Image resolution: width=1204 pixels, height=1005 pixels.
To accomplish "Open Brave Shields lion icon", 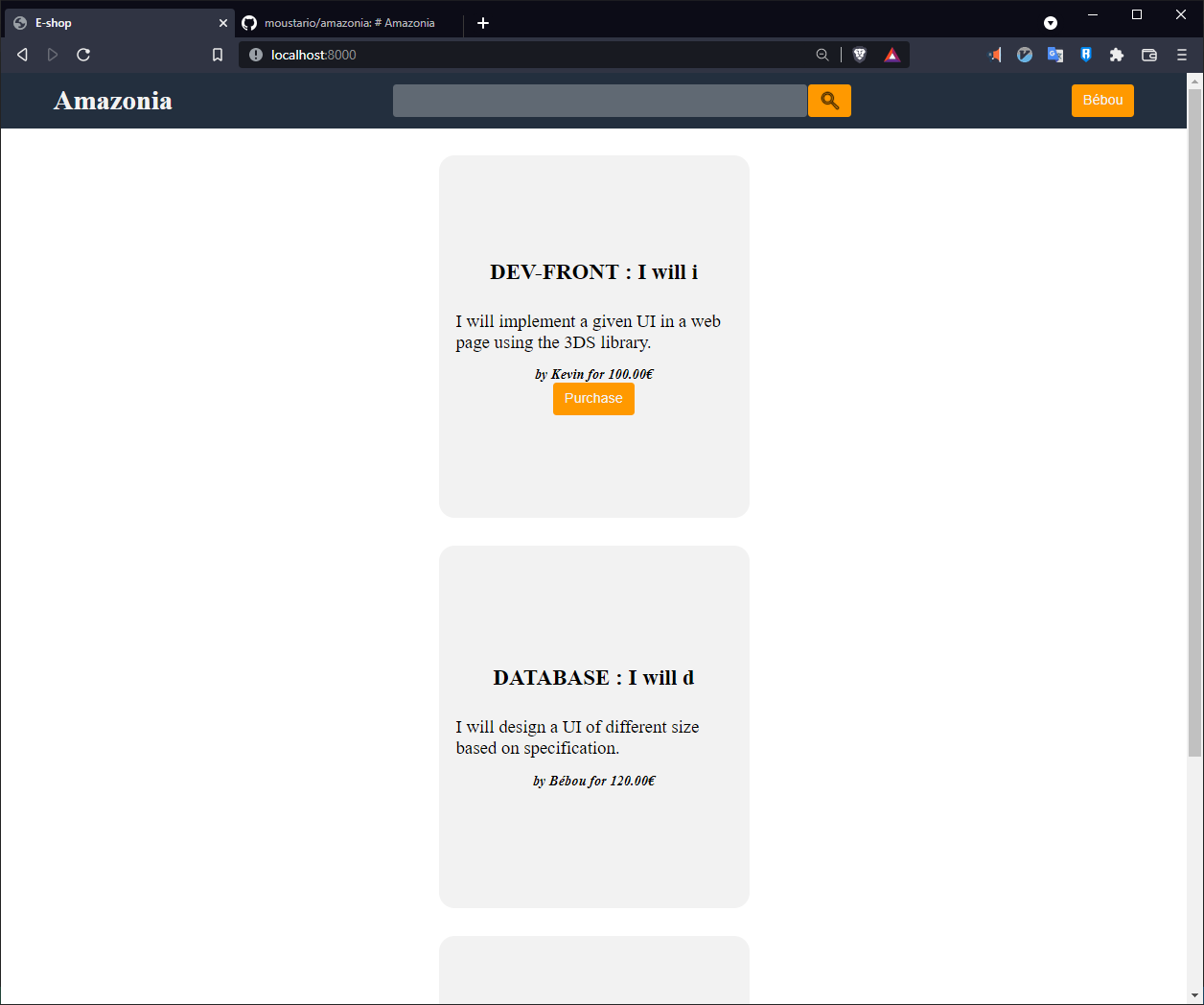I will coord(860,55).
